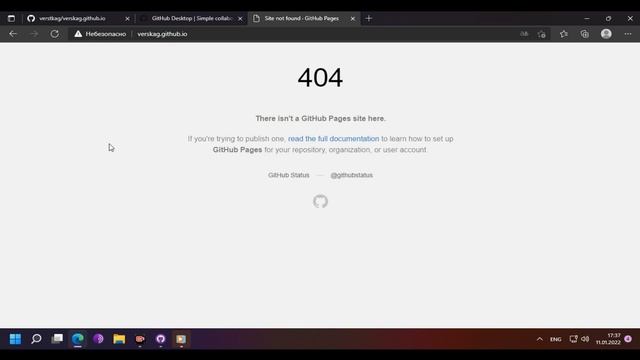This screenshot has width=640, height=360.
Task: Select the Site not found tab
Action: point(304,18)
